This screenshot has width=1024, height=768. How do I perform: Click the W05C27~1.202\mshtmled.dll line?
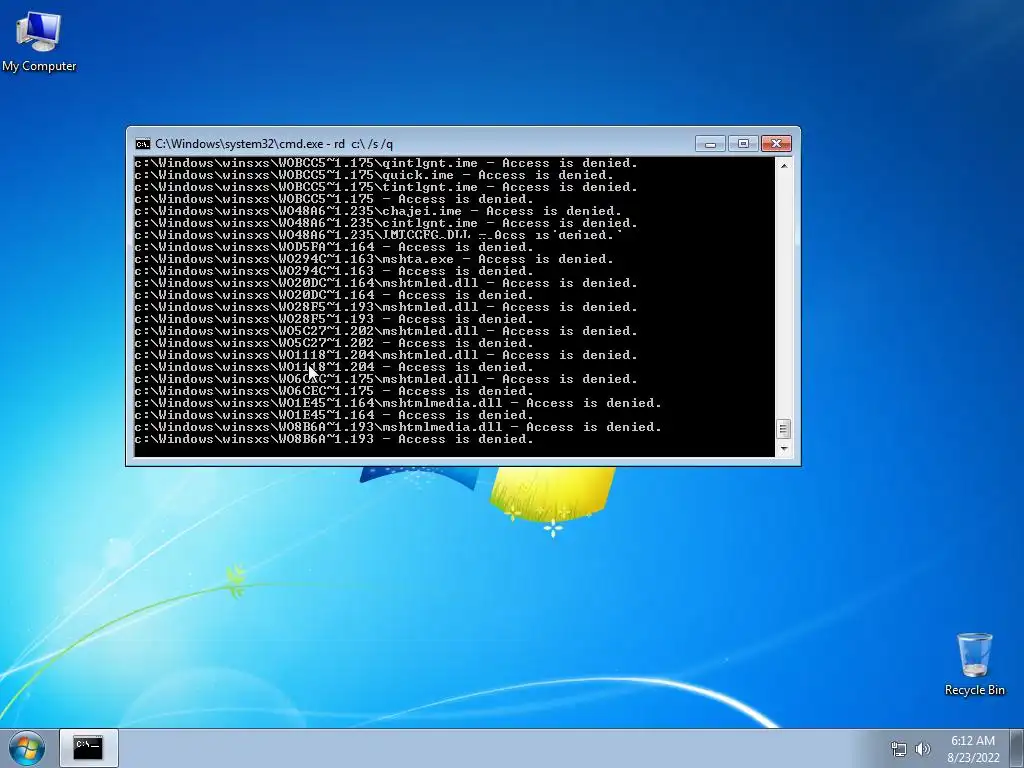(386, 331)
